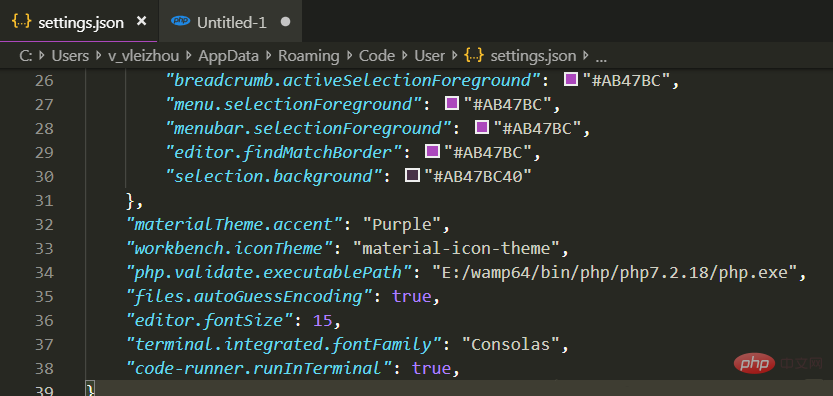This screenshot has width=833, height=396.
Task: Expand breadcrumb arrow between Users and v_vleizhou
Action: (98, 55)
